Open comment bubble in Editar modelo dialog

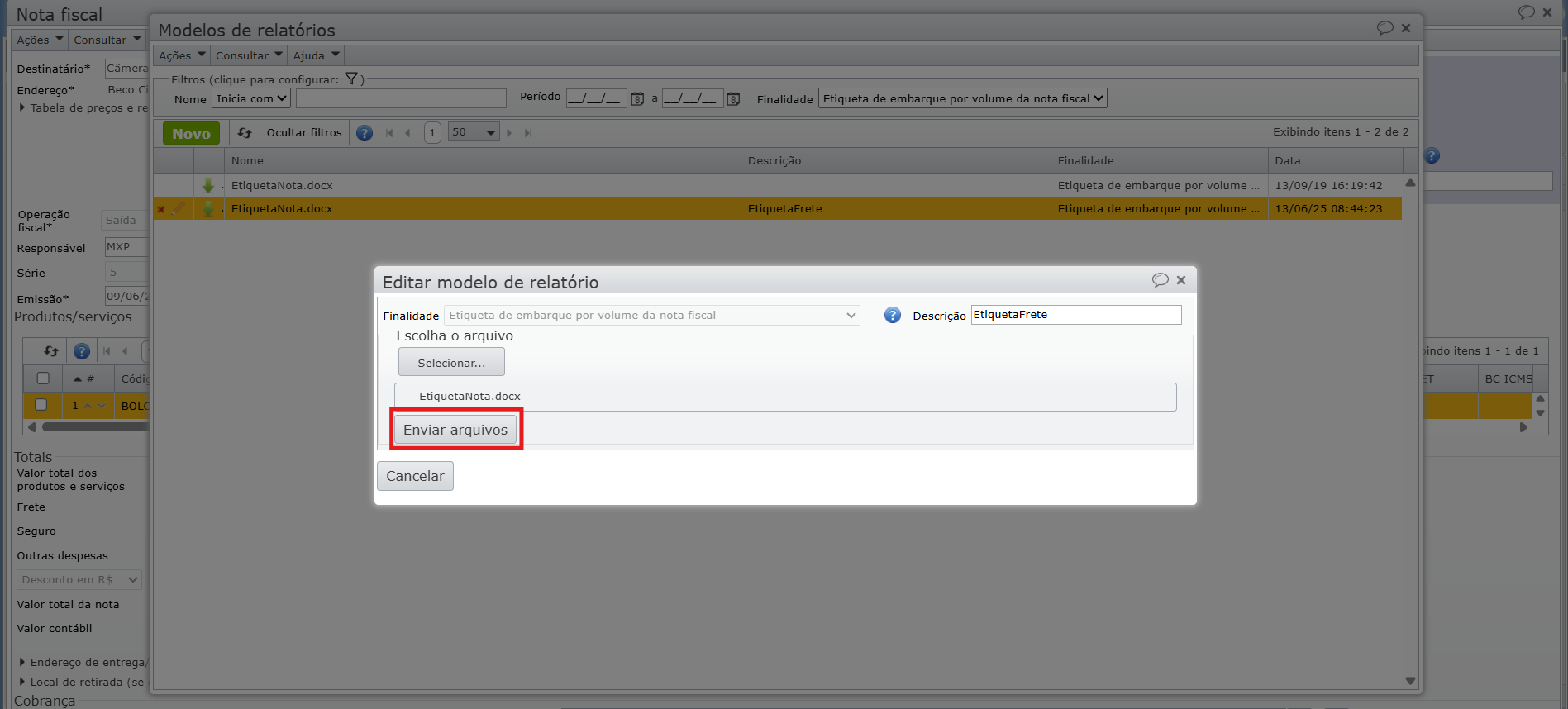pyautogui.click(x=1160, y=280)
